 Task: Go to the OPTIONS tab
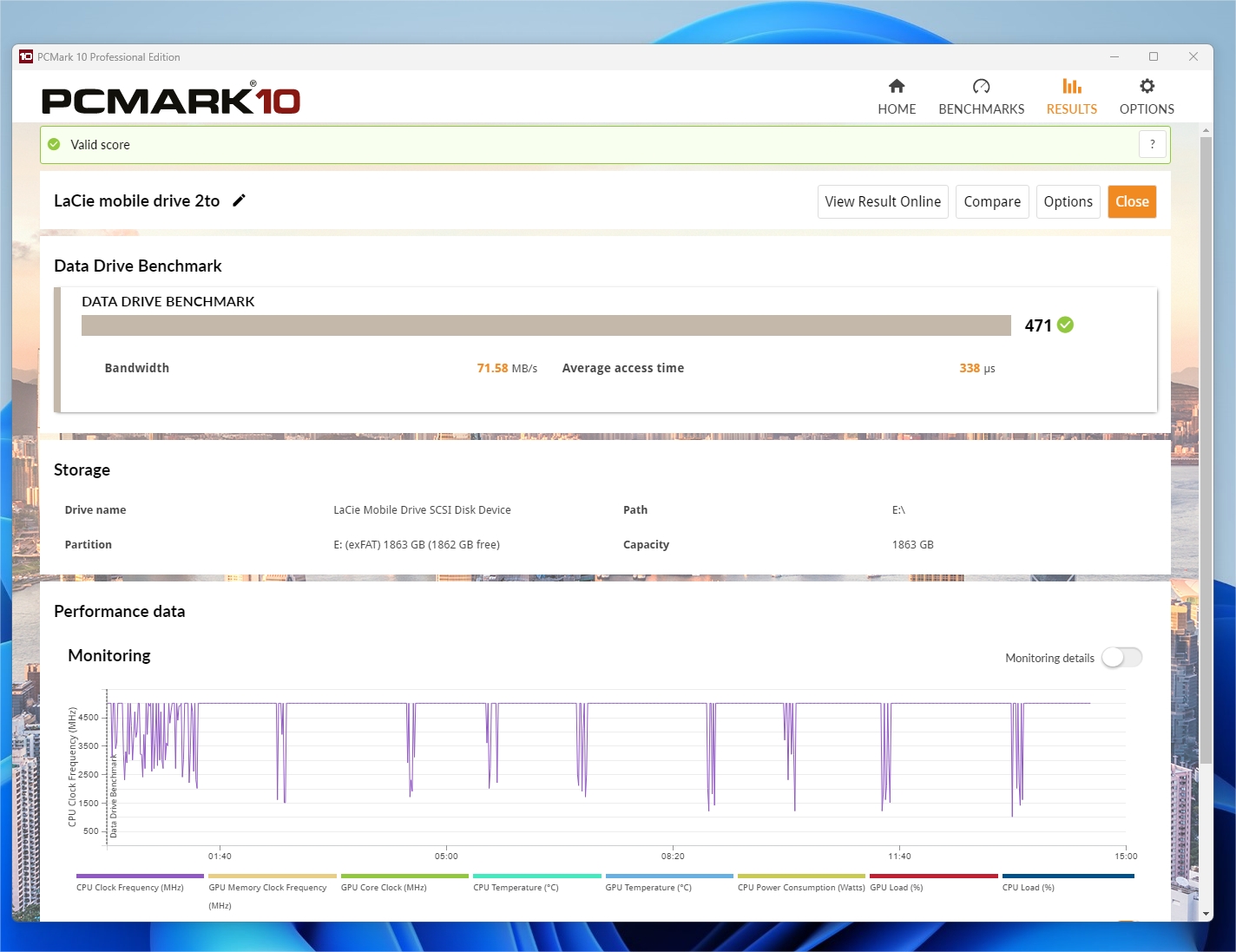1147,97
